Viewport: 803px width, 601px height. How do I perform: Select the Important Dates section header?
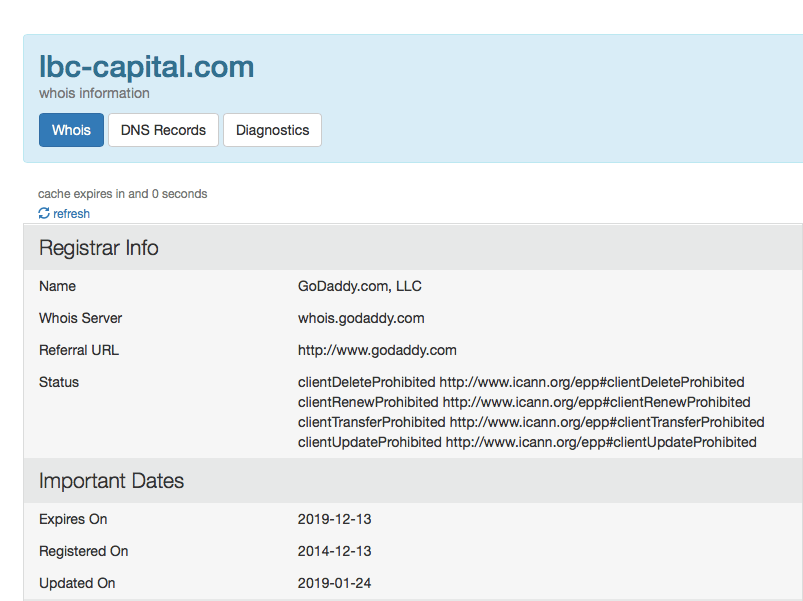[x=111, y=481]
